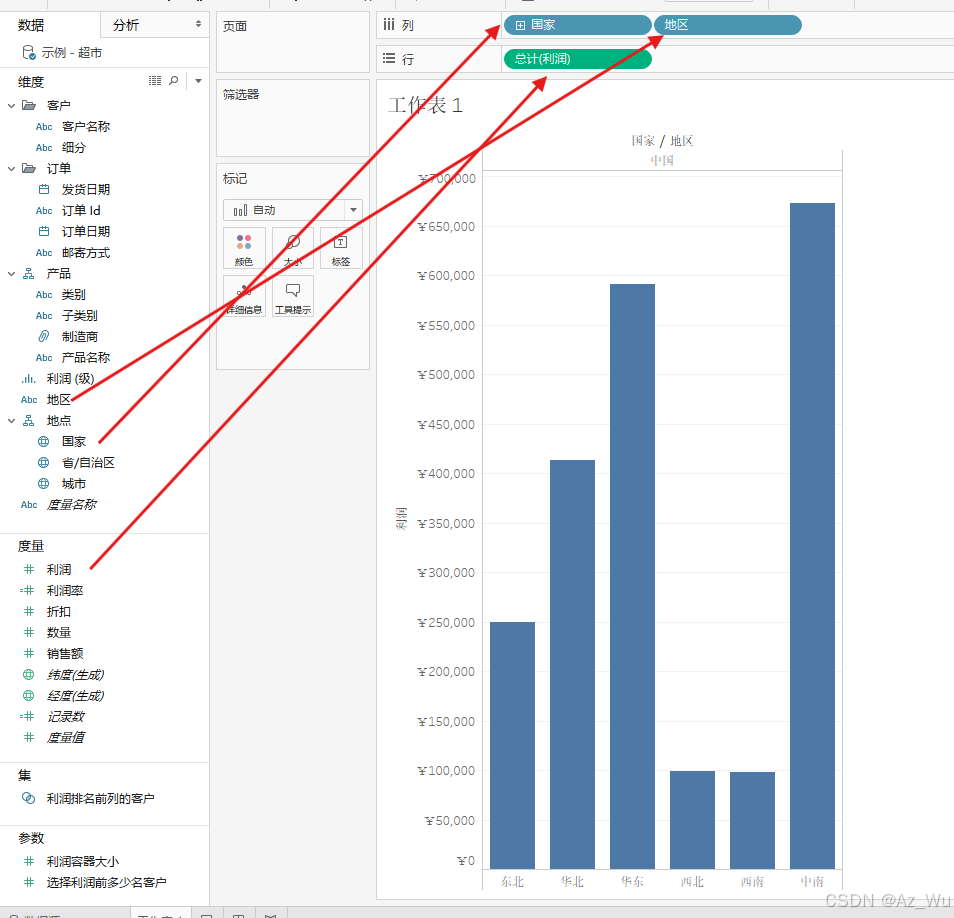Screen dimensions: 954x918
Task: Select the 地区 pill on Columns shelf
Action: click(728, 25)
